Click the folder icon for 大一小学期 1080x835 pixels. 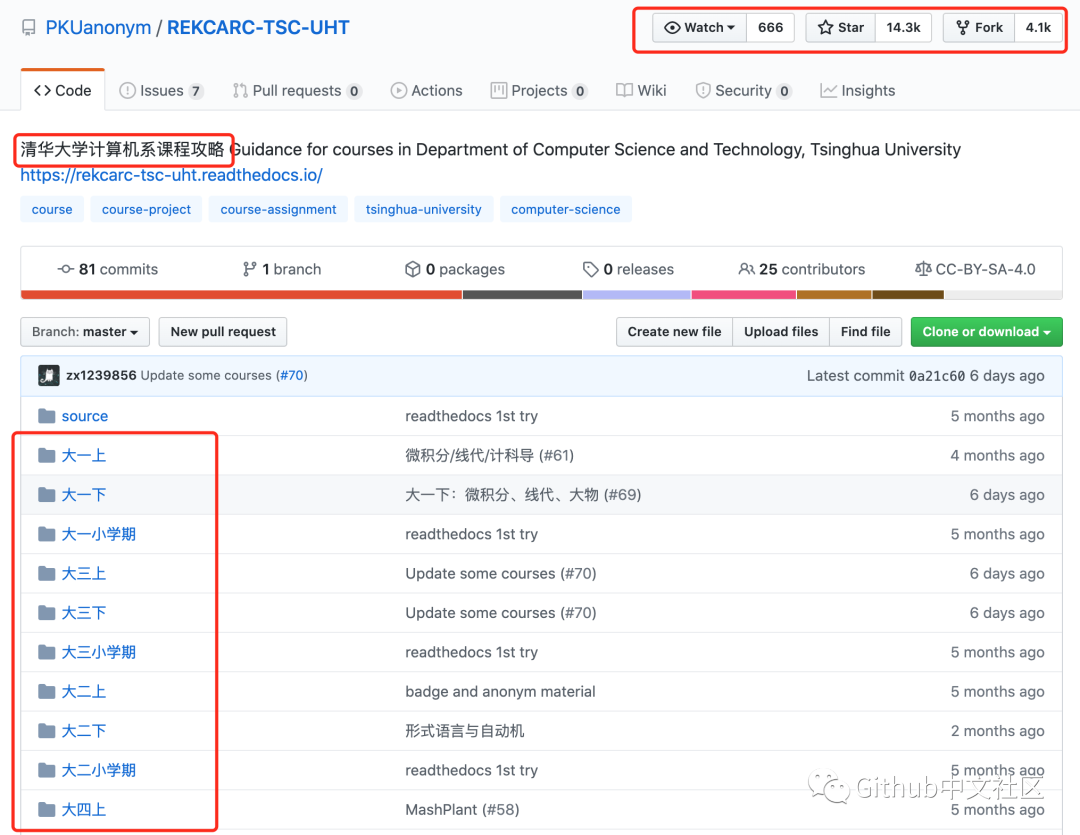46,534
